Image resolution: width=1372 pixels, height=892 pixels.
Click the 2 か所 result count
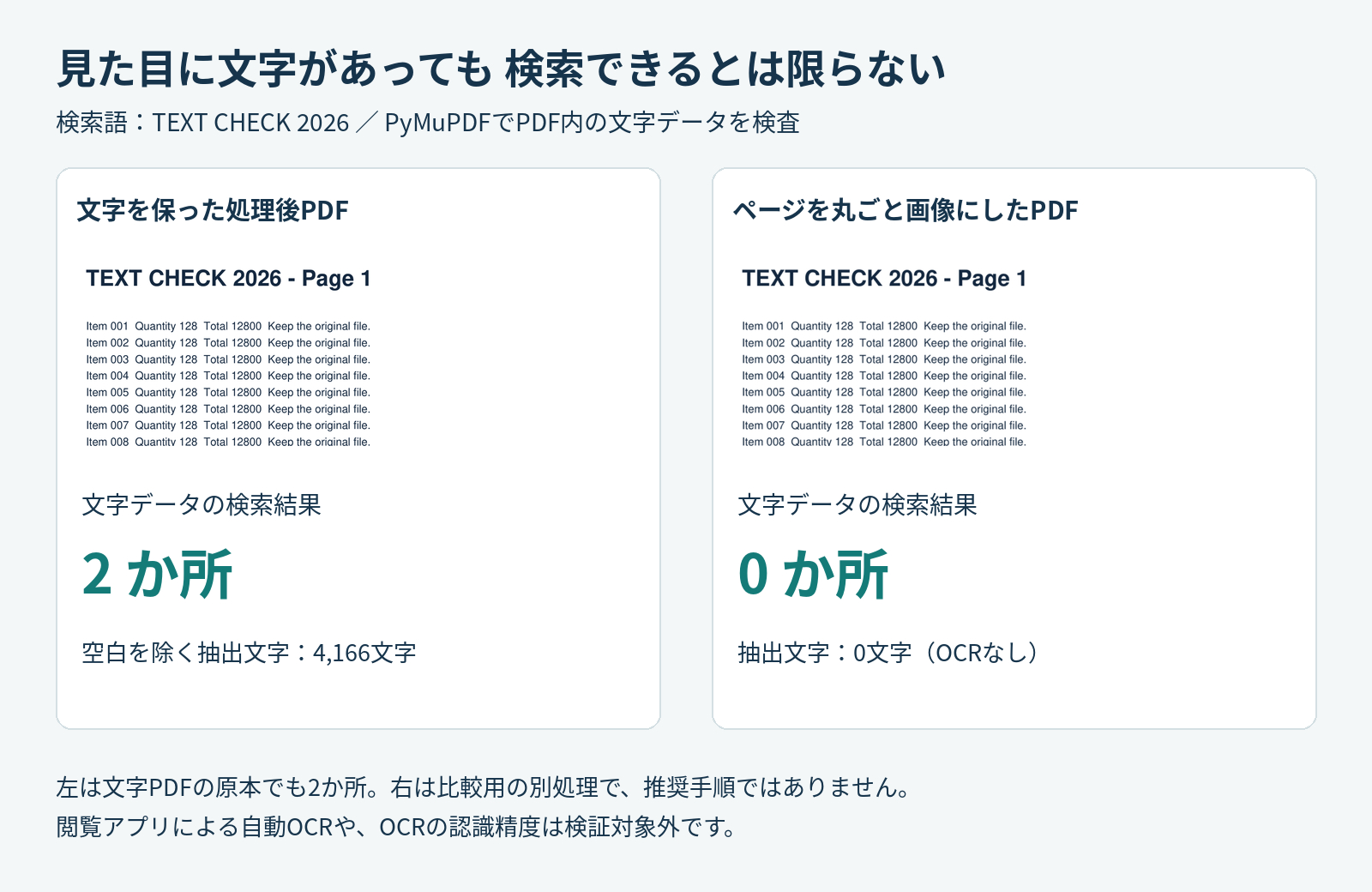click(157, 574)
